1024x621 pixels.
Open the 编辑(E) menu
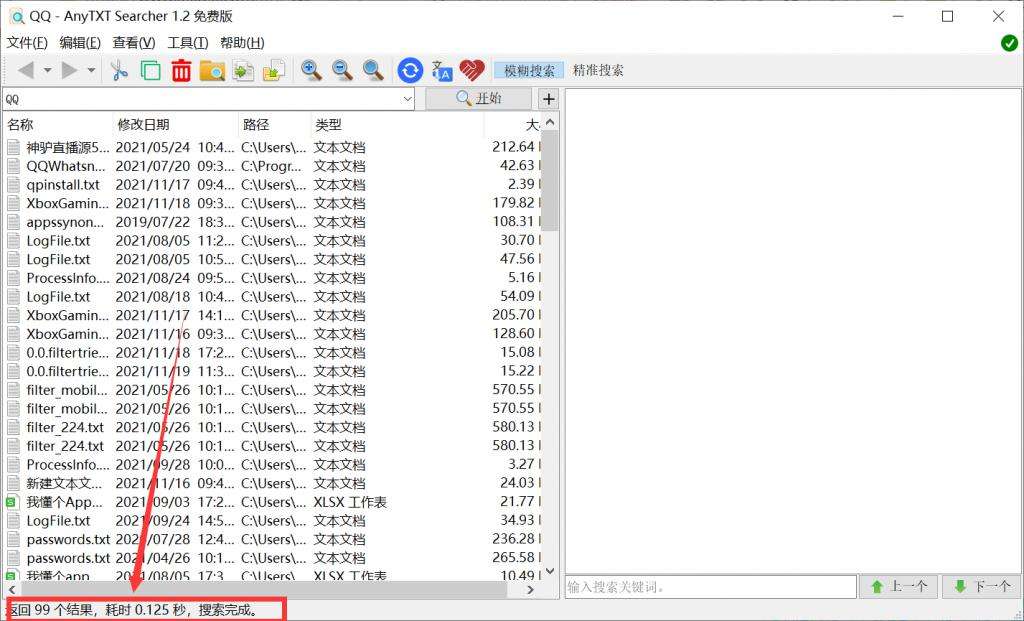click(x=80, y=42)
